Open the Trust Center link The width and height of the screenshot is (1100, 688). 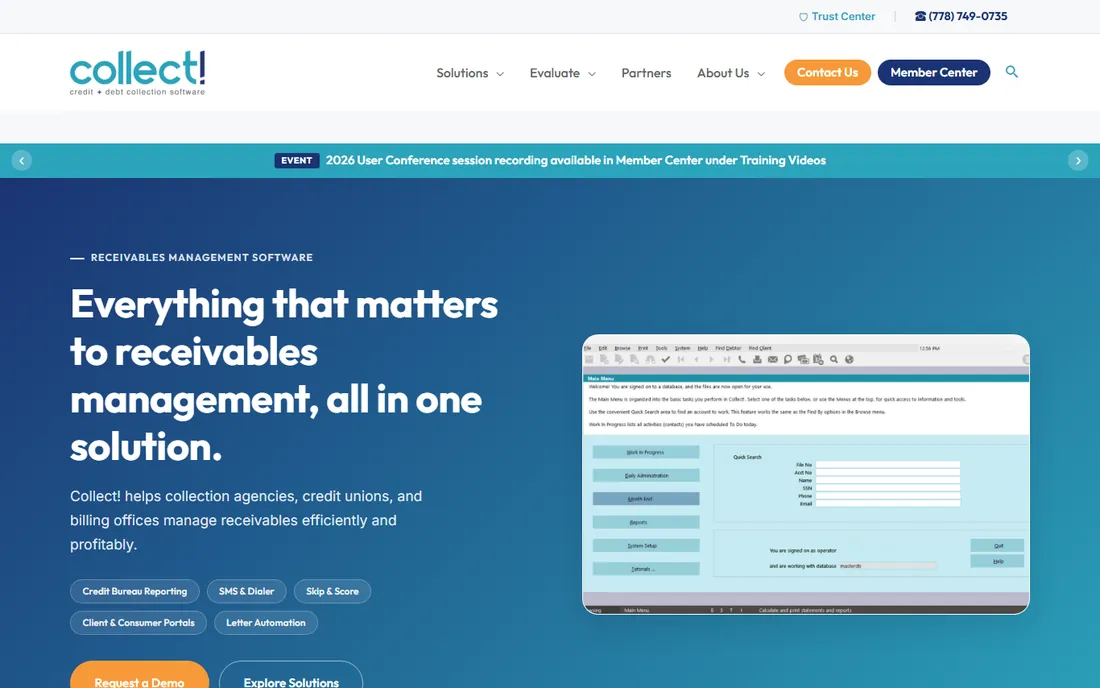[x=843, y=16]
